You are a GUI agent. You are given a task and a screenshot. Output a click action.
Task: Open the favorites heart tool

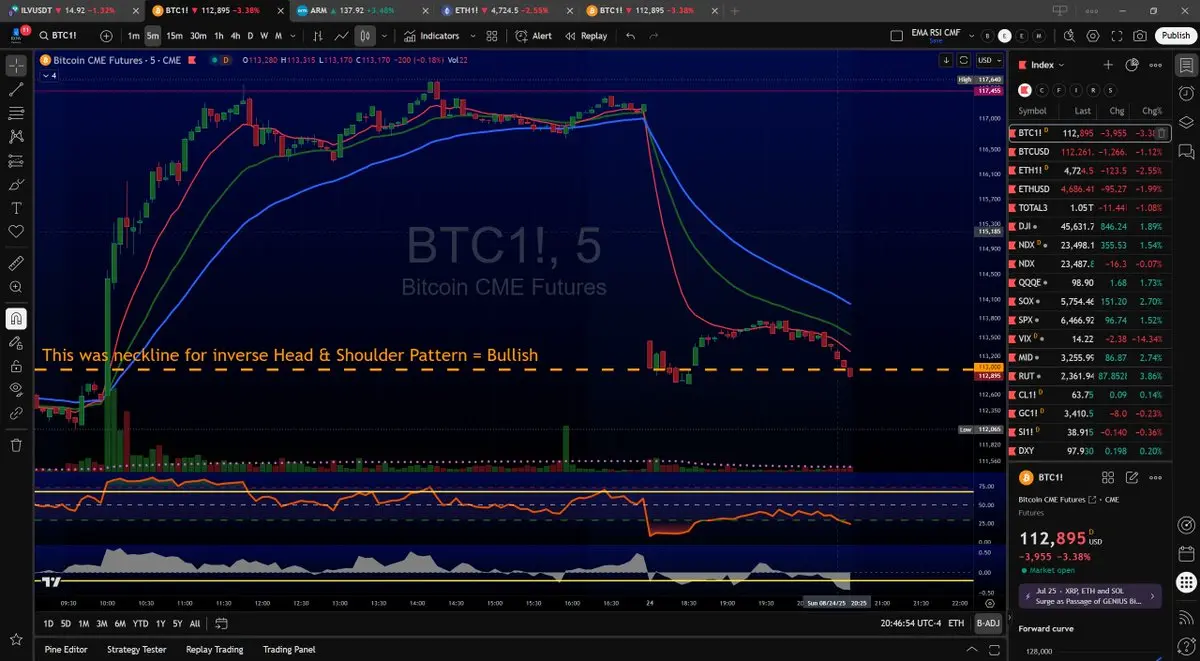[x=16, y=232]
